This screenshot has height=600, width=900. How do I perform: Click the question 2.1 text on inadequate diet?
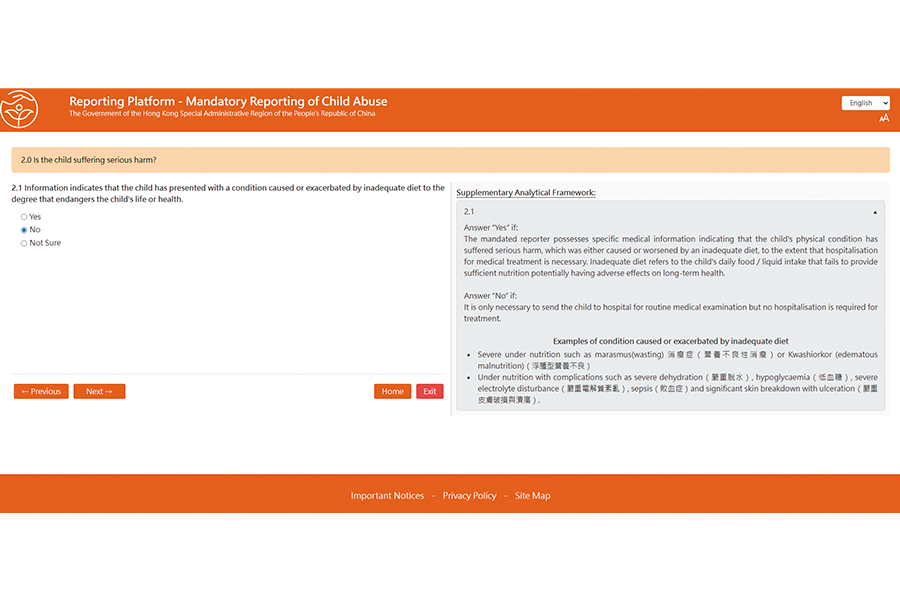[228, 193]
